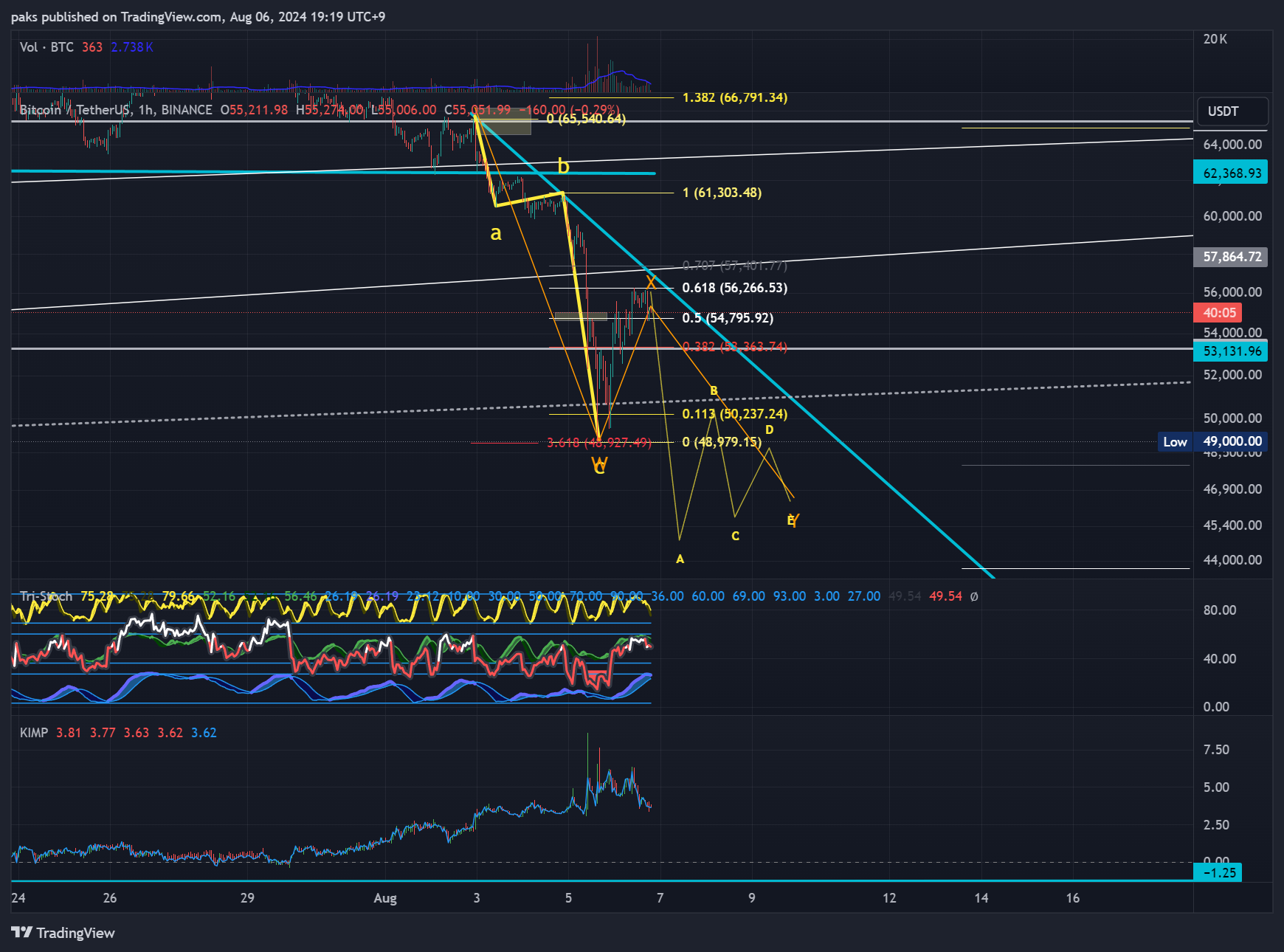Viewport: 1284px width, 952px height.
Task: Click the 53,131.96 cyan price label
Action: (x=1231, y=351)
